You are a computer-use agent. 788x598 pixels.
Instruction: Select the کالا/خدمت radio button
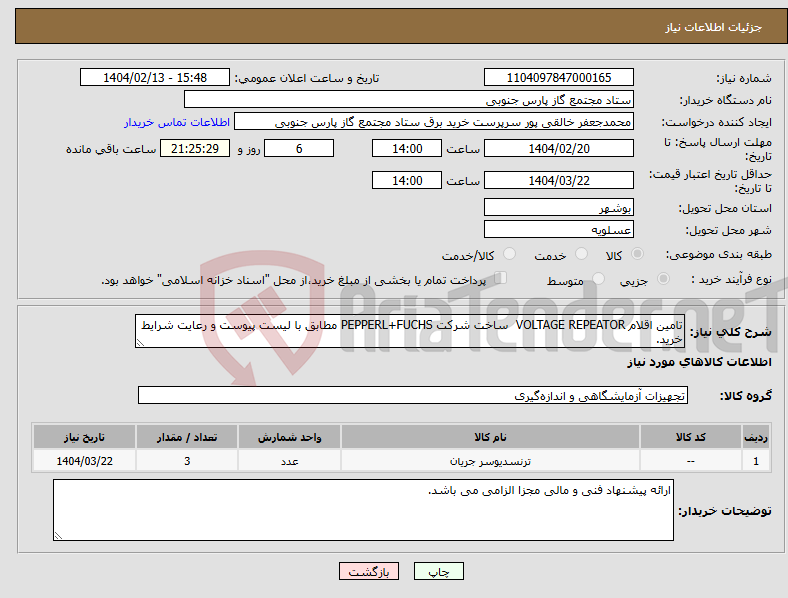click(510, 254)
